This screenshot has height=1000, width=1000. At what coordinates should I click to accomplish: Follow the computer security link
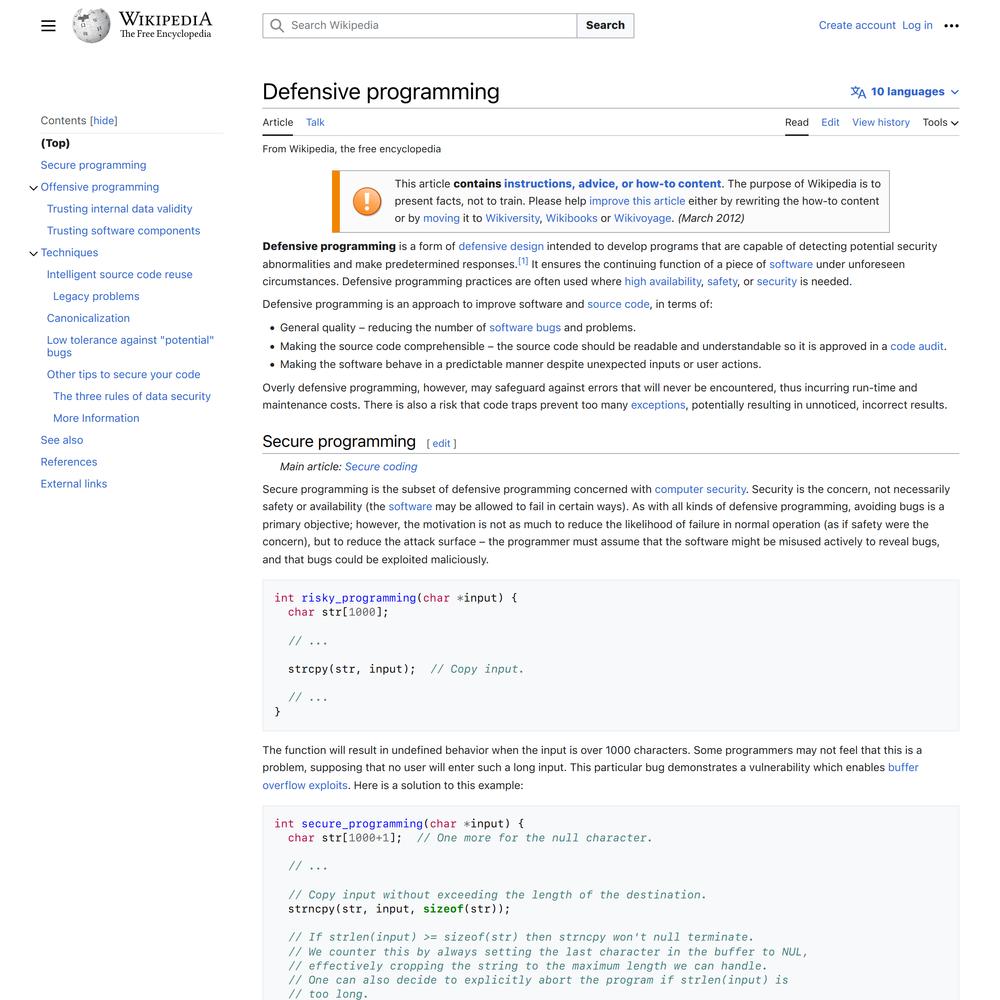pos(700,489)
